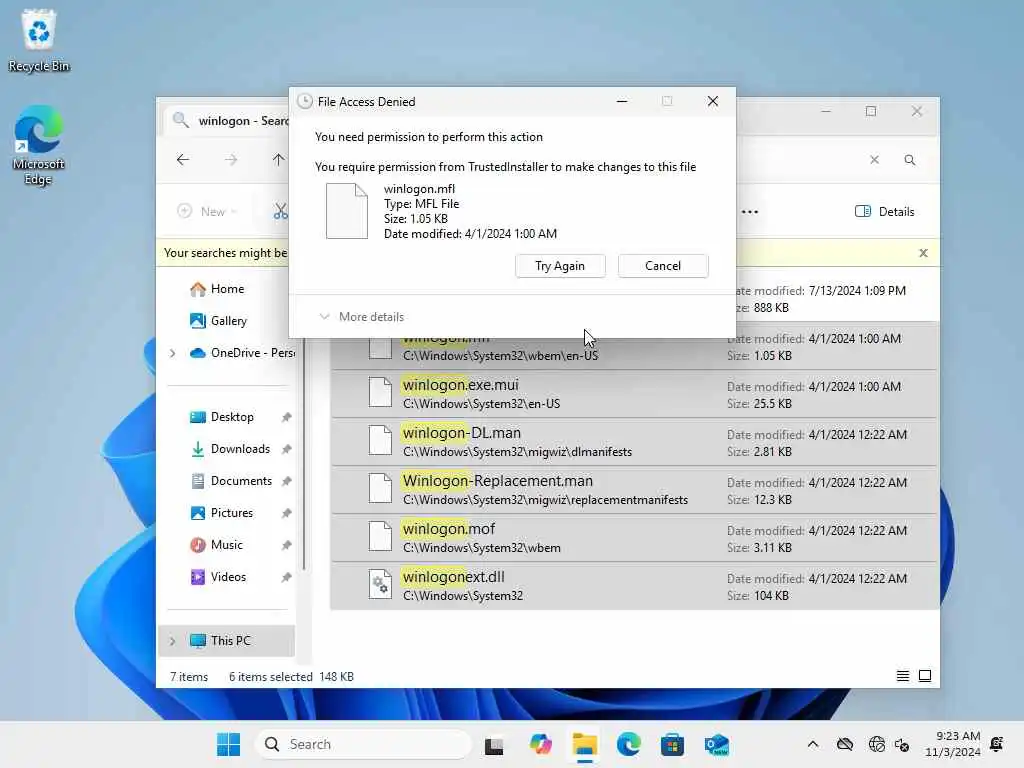1024x768 pixels.
Task: Open the Windows Start menu
Action: click(x=229, y=744)
